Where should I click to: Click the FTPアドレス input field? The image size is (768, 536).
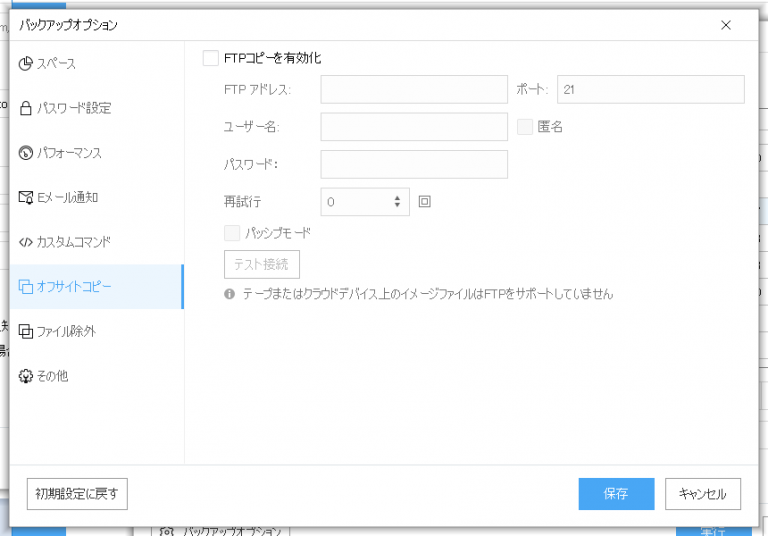click(414, 90)
